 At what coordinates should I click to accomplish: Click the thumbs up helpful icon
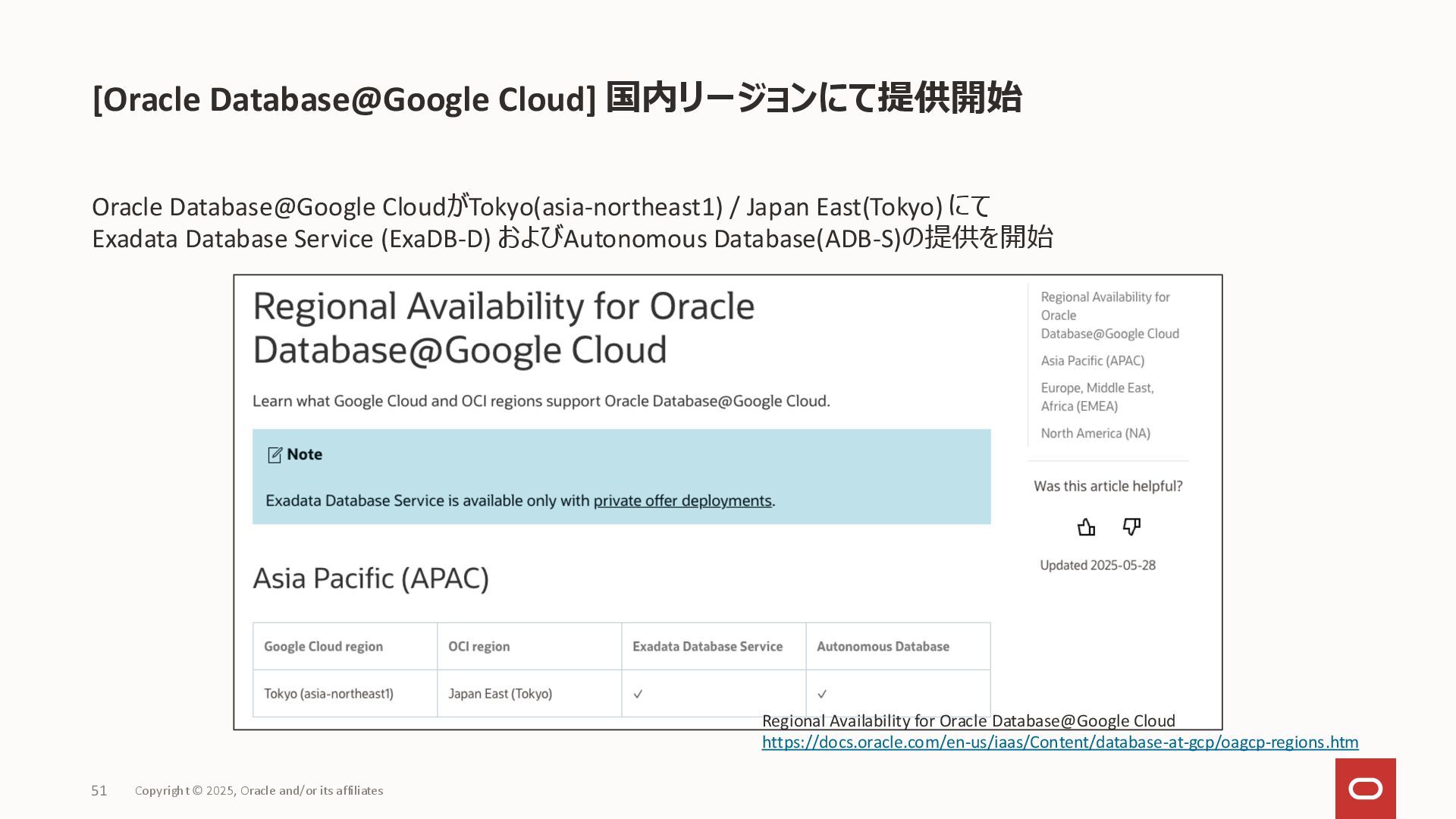tap(1086, 527)
